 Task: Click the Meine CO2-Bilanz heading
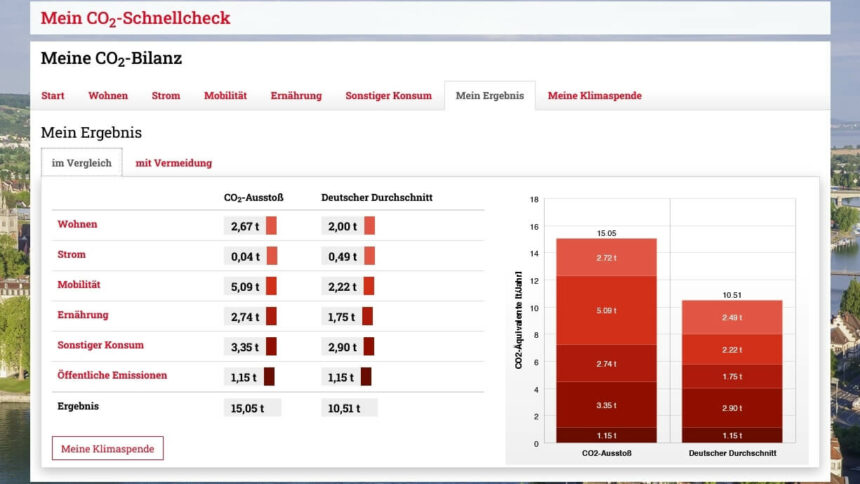pyautogui.click(x=111, y=58)
